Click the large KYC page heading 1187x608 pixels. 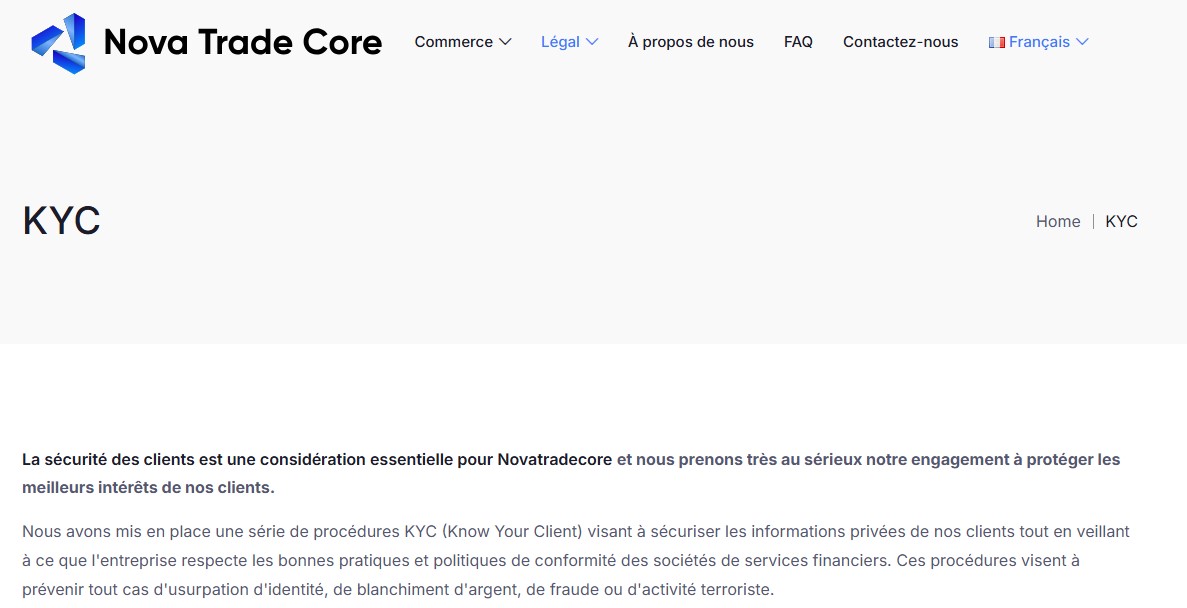coord(62,222)
